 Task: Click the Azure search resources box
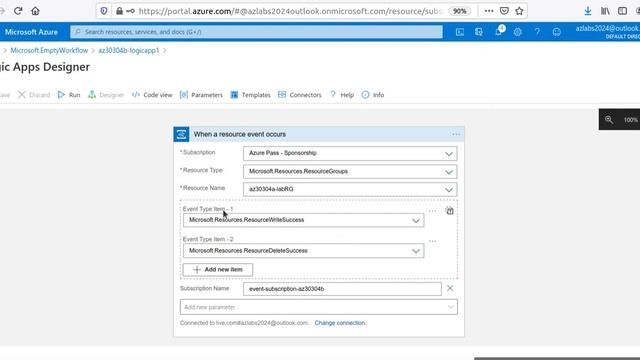point(256,32)
